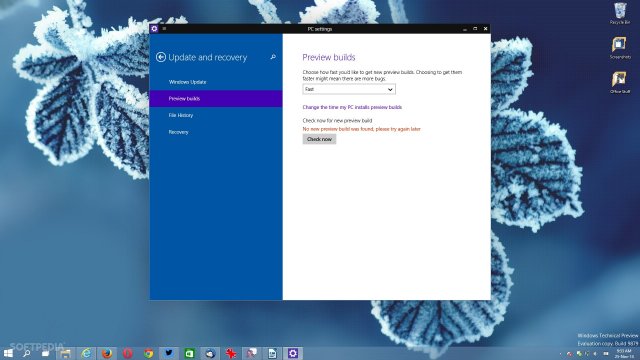Expand the Fast preview build speed dropdown
This screenshot has width=640, height=360.
[349, 89]
